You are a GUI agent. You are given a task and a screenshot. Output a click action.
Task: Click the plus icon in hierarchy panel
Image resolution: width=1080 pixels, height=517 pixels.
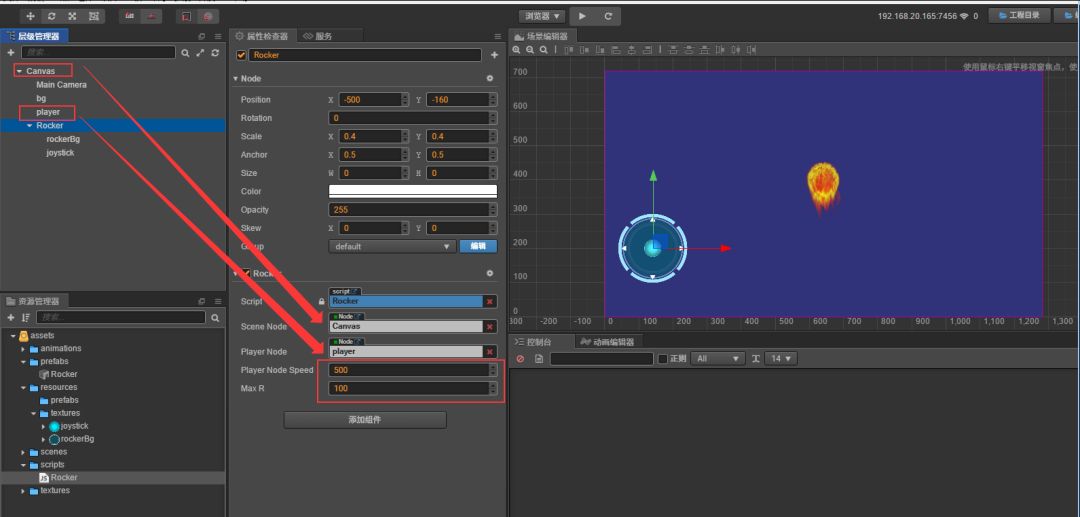[10, 52]
